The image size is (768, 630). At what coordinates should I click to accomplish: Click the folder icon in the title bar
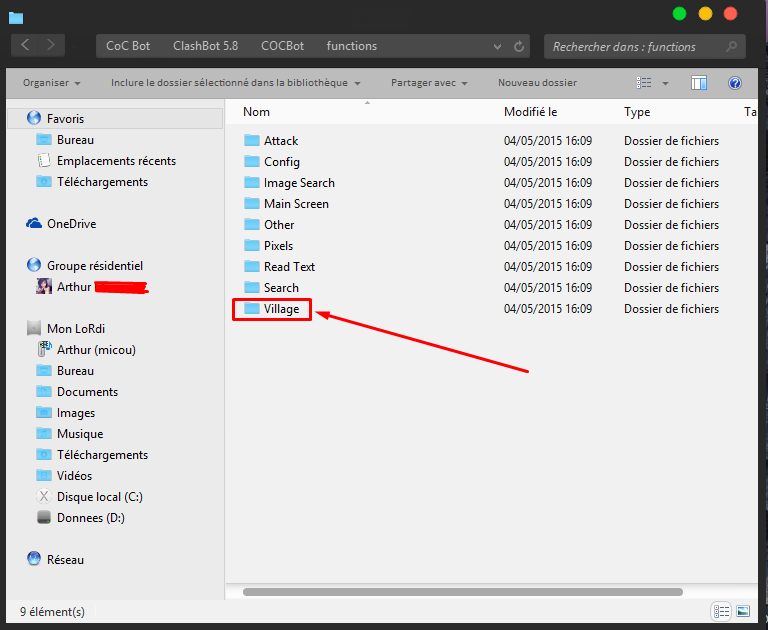click(16, 18)
